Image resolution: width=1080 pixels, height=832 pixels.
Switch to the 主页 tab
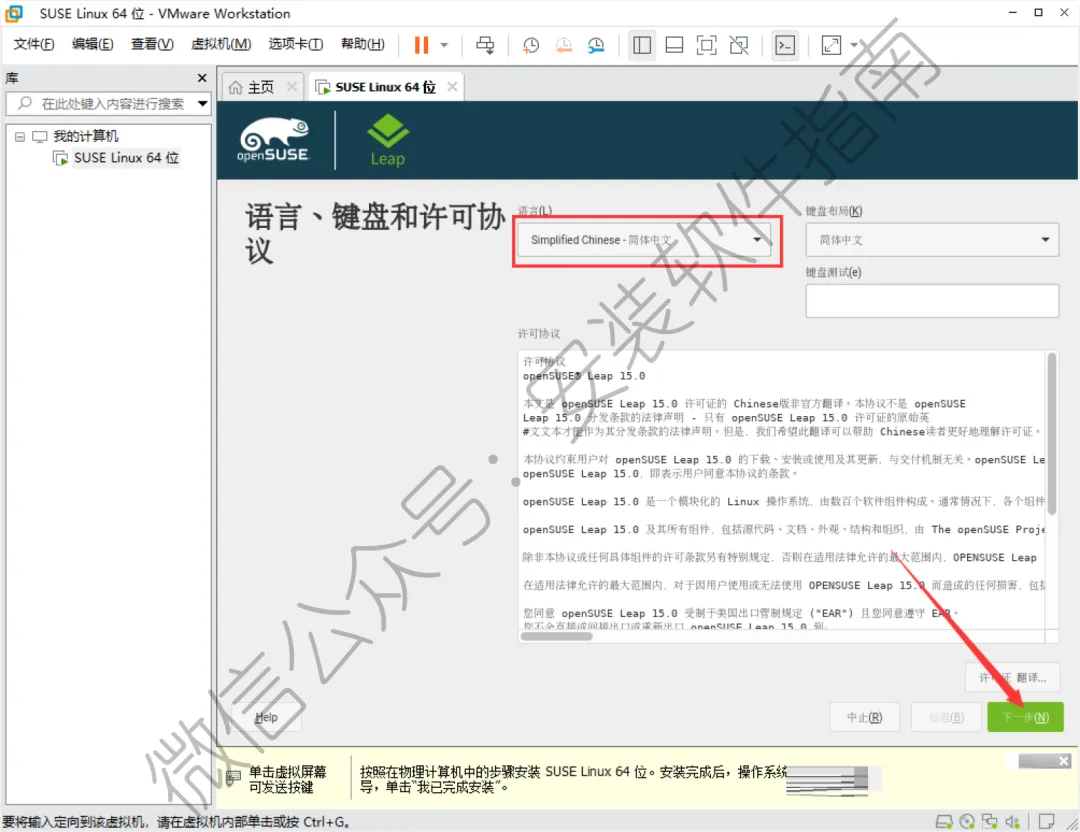click(260, 87)
